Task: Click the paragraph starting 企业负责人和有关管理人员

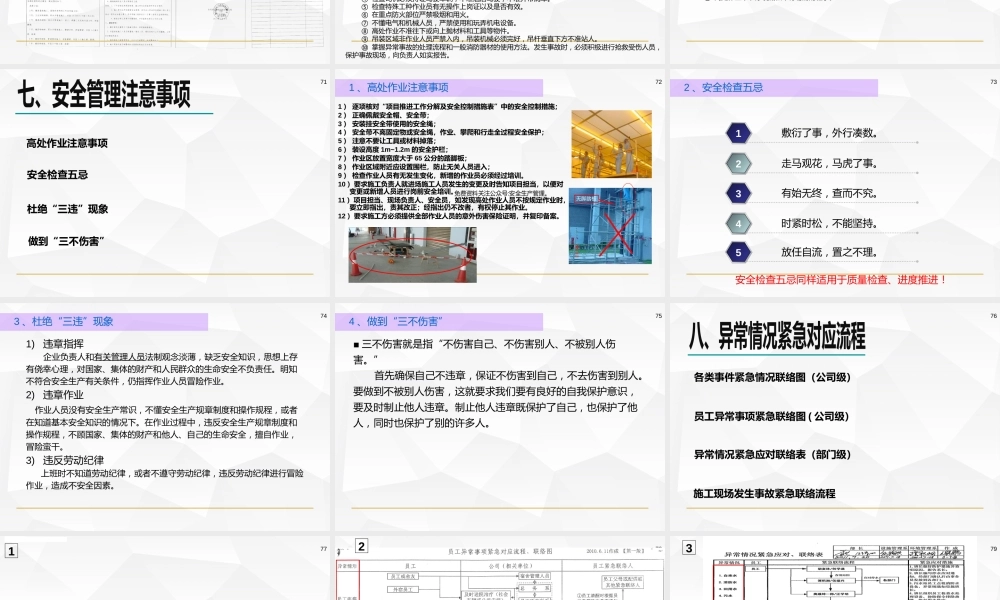Action: pos(162,369)
